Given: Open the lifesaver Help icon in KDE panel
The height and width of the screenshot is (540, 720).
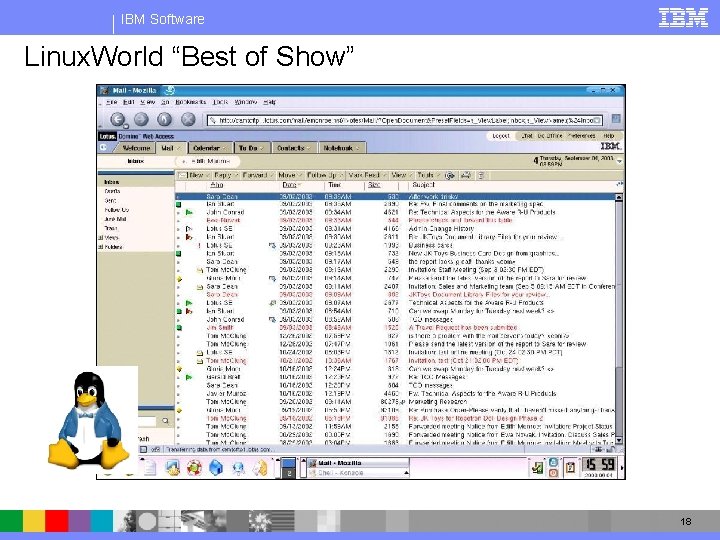Looking at the screenshot, I should (x=195, y=468).
